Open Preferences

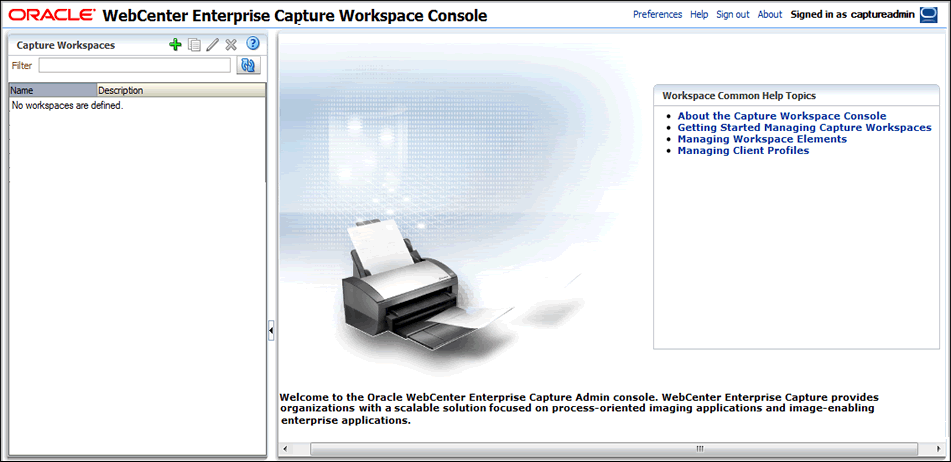point(657,15)
